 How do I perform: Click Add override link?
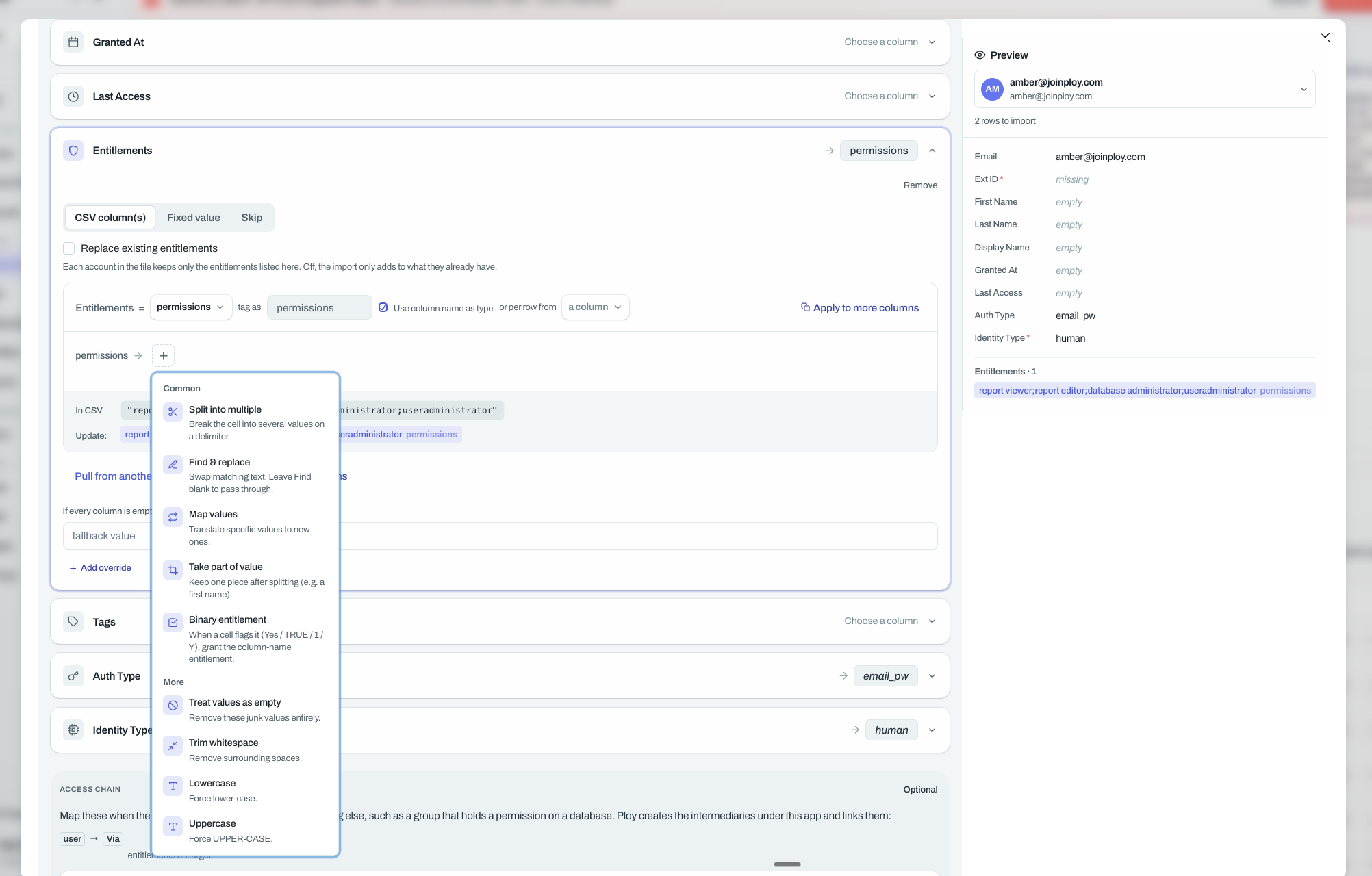pyautogui.click(x=100, y=568)
